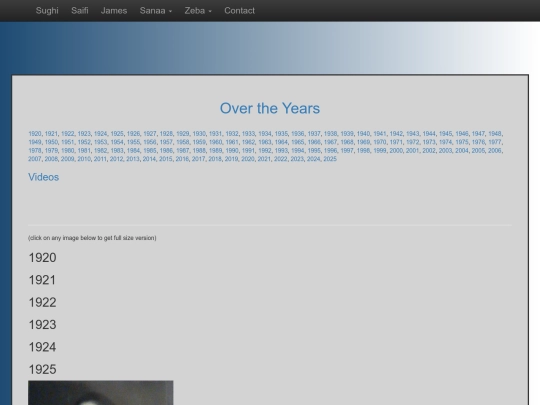Go to the 1947 year link
The width and height of the screenshot is (540, 405).
[478, 134]
